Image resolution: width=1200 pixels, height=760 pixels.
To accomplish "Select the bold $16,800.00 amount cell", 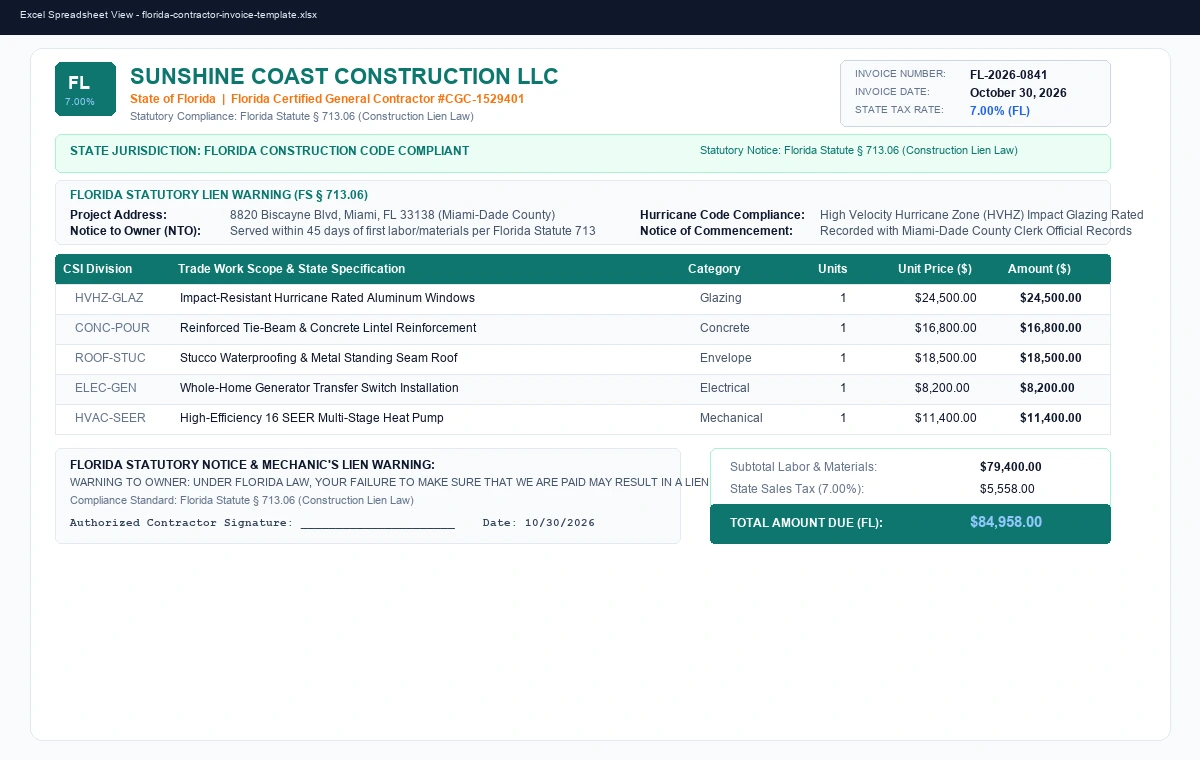I will tap(1051, 328).
